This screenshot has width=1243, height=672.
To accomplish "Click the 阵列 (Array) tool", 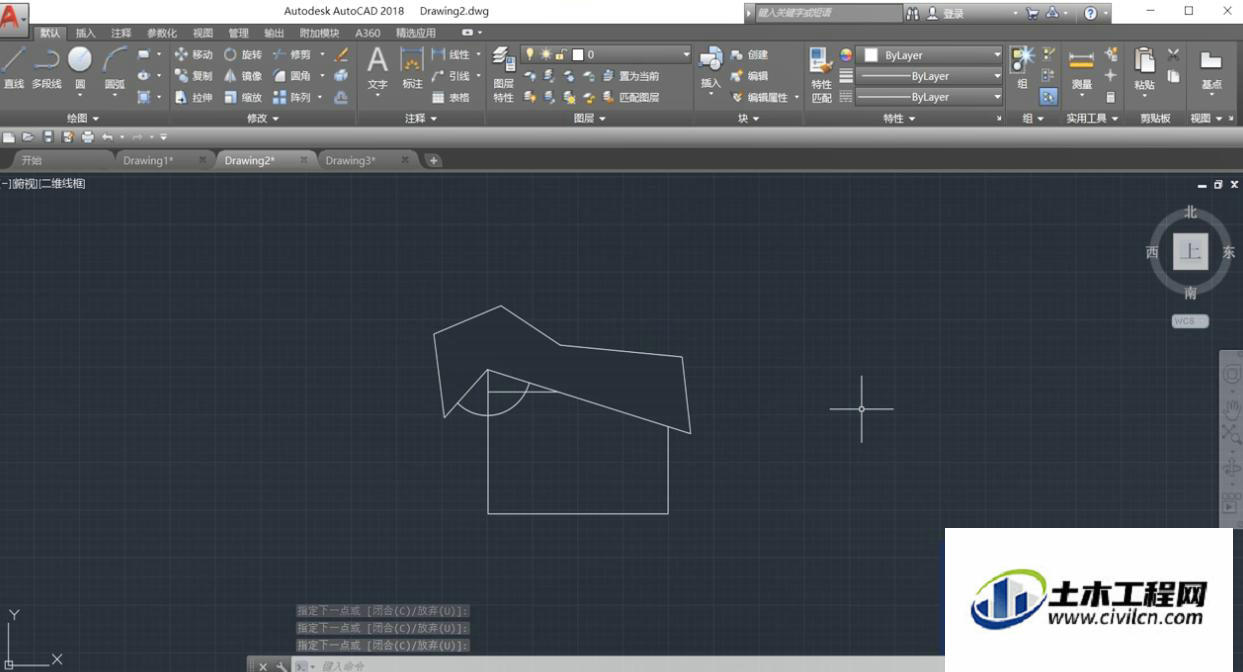I will tap(291, 97).
